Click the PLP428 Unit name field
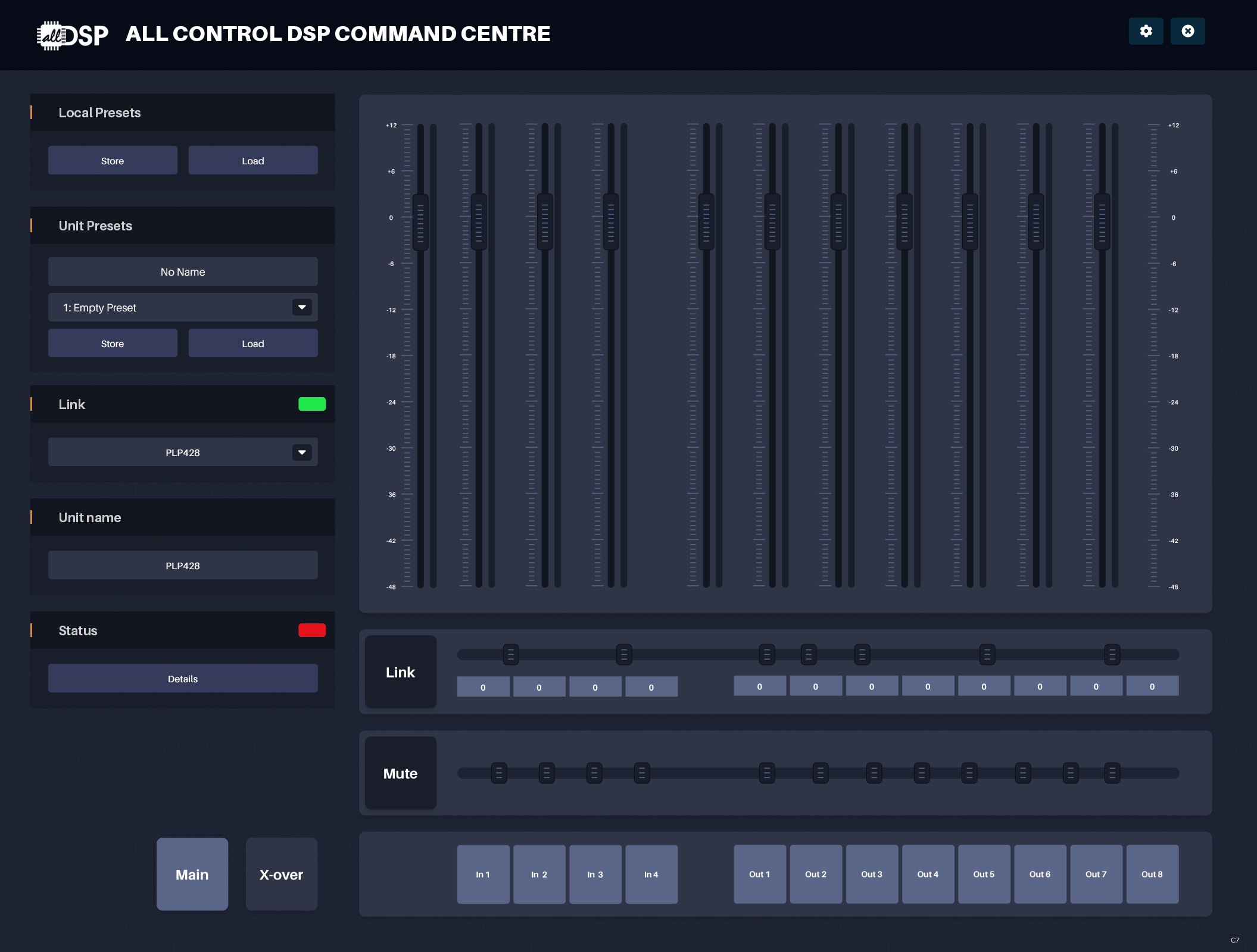This screenshot has width=1257, height=952. [x=183, y=566]
